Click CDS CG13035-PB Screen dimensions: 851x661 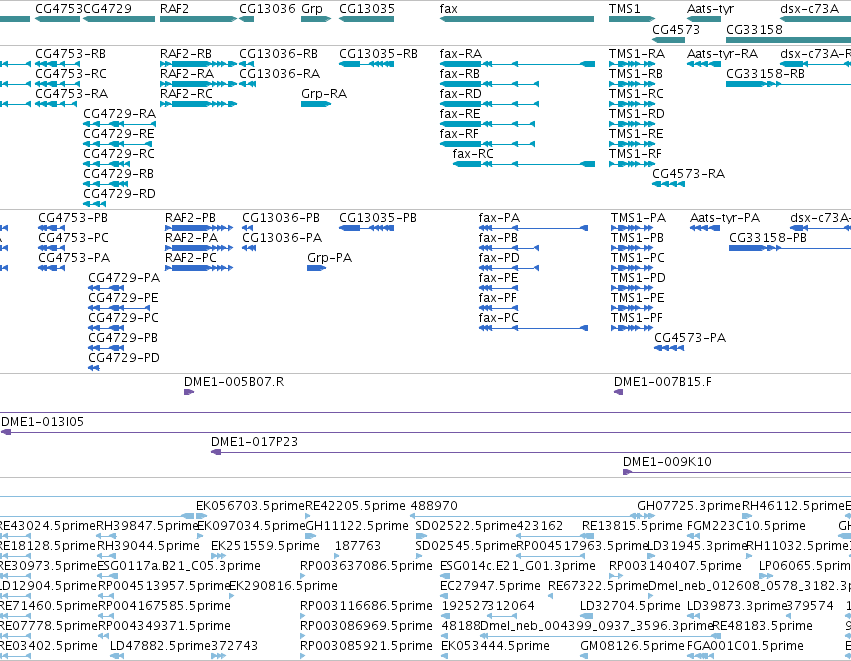tap(366, 228)
